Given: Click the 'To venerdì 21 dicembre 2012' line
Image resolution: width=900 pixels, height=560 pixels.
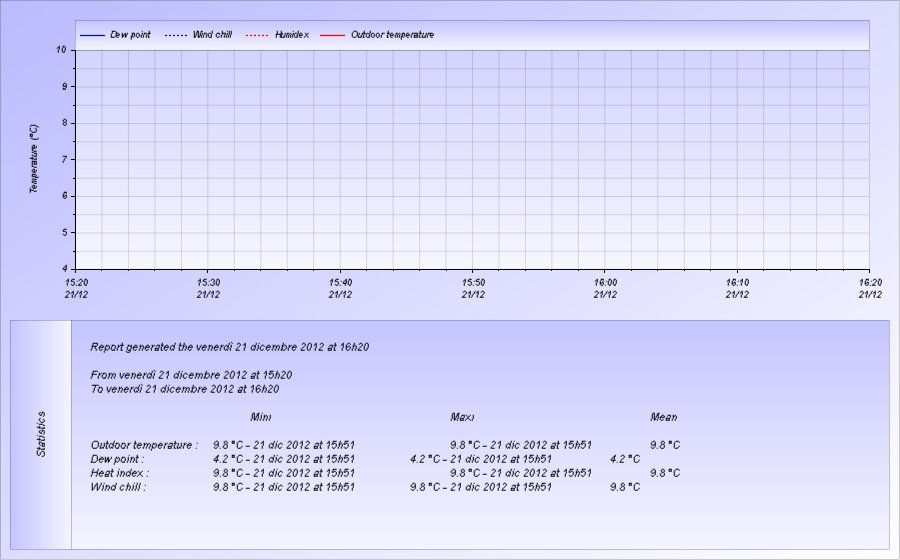Looking at the screenshot, I should pos(185,389).
